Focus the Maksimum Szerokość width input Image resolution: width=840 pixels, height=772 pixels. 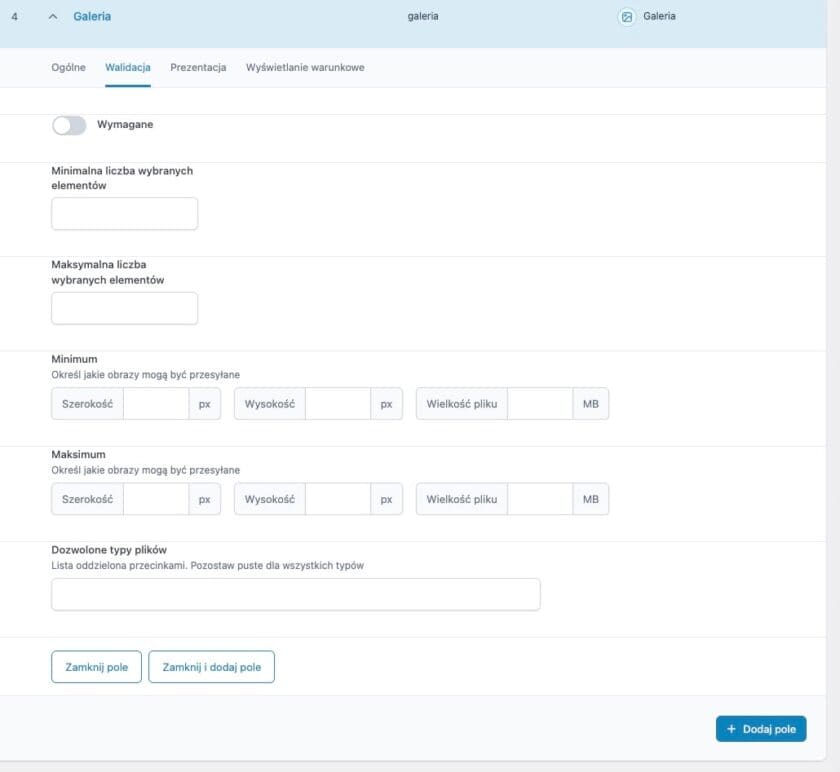pos(156,499)
